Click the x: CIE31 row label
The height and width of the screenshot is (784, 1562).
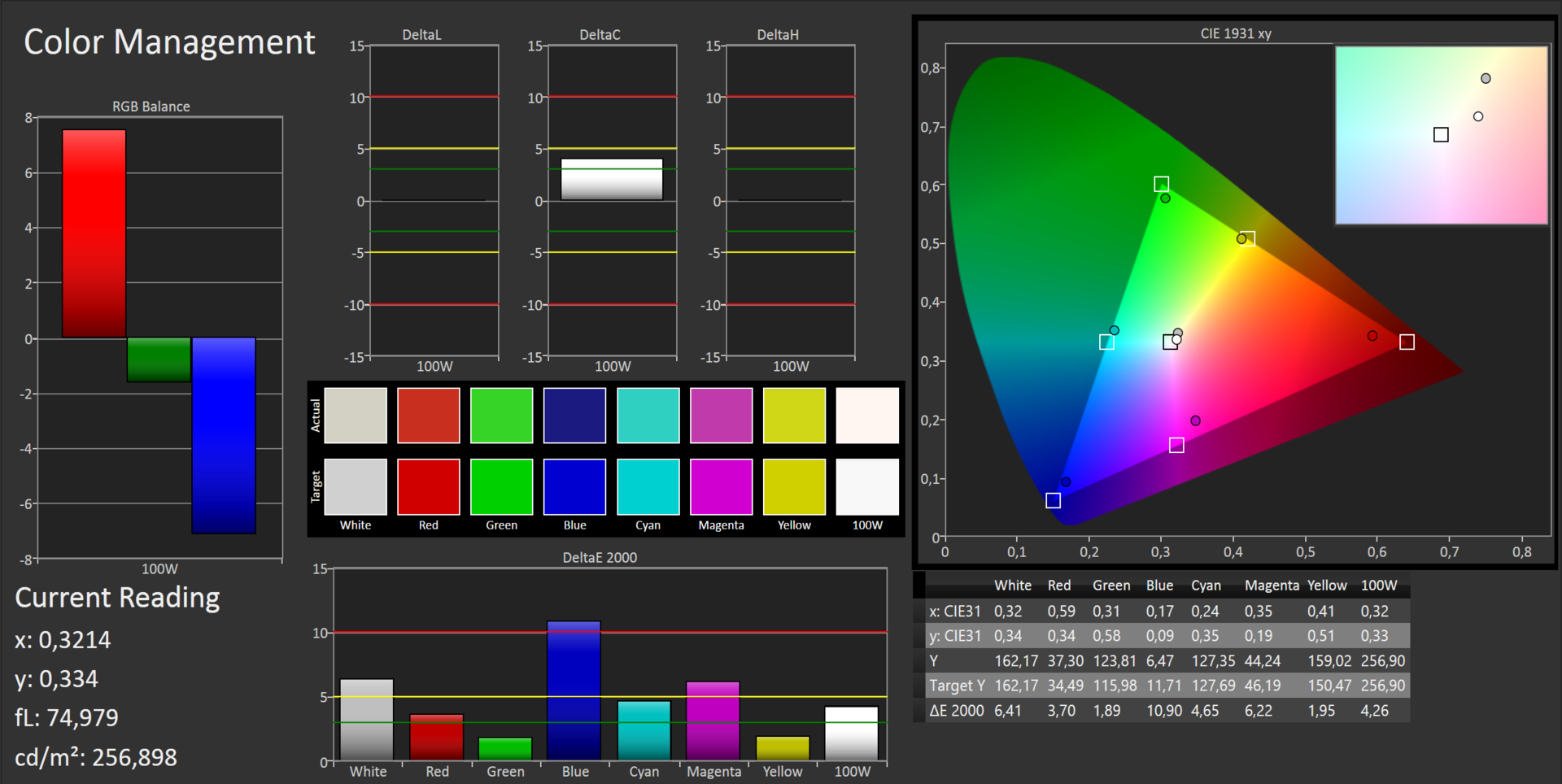[955, 612]
